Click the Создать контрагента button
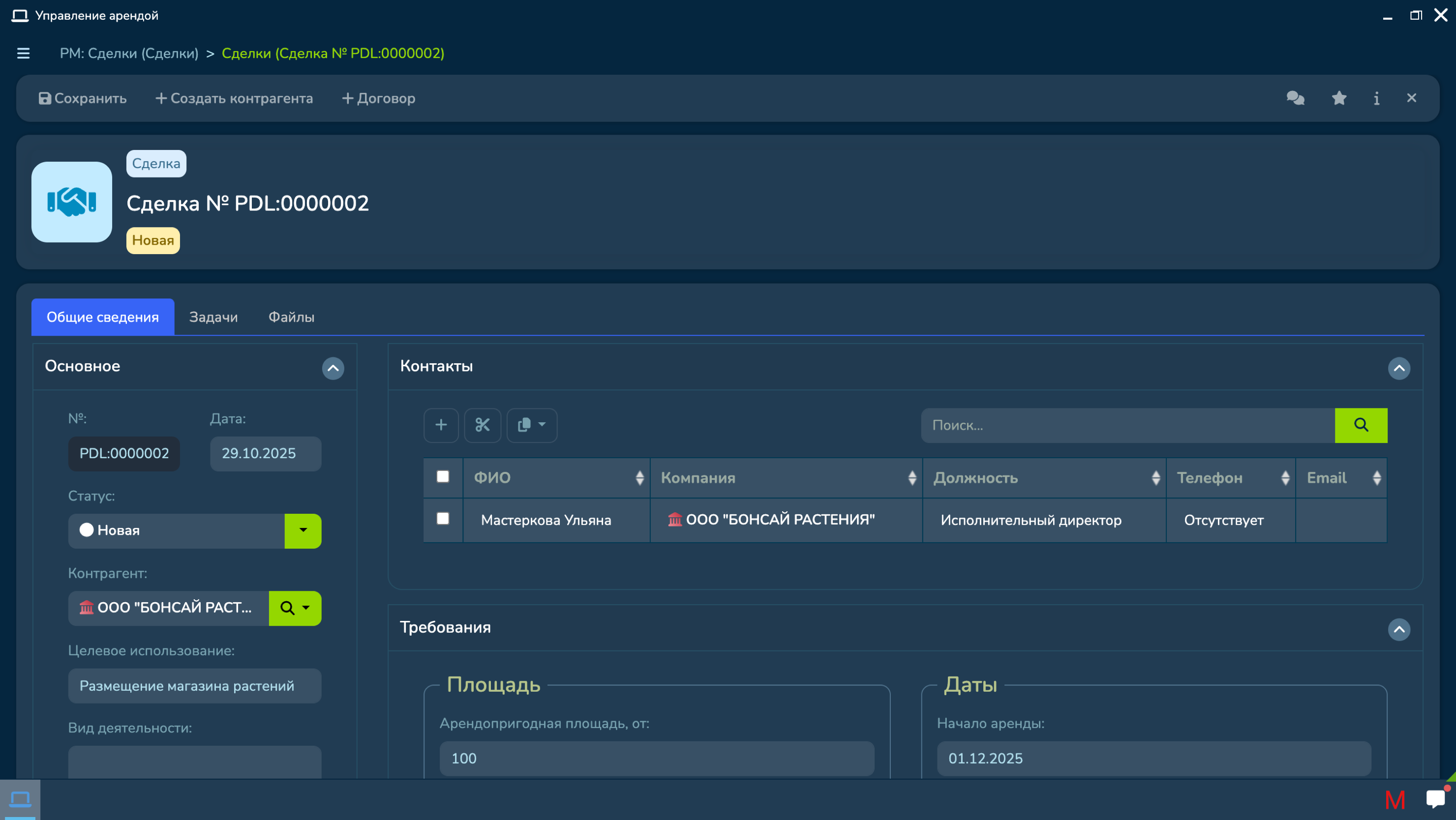Viewport: 1456px width, 820px height. click(x=234, y=98)
